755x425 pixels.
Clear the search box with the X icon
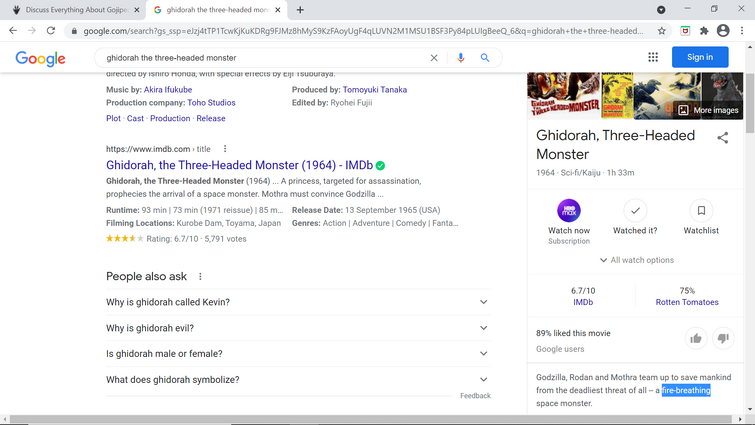click(x=434, y=58)
